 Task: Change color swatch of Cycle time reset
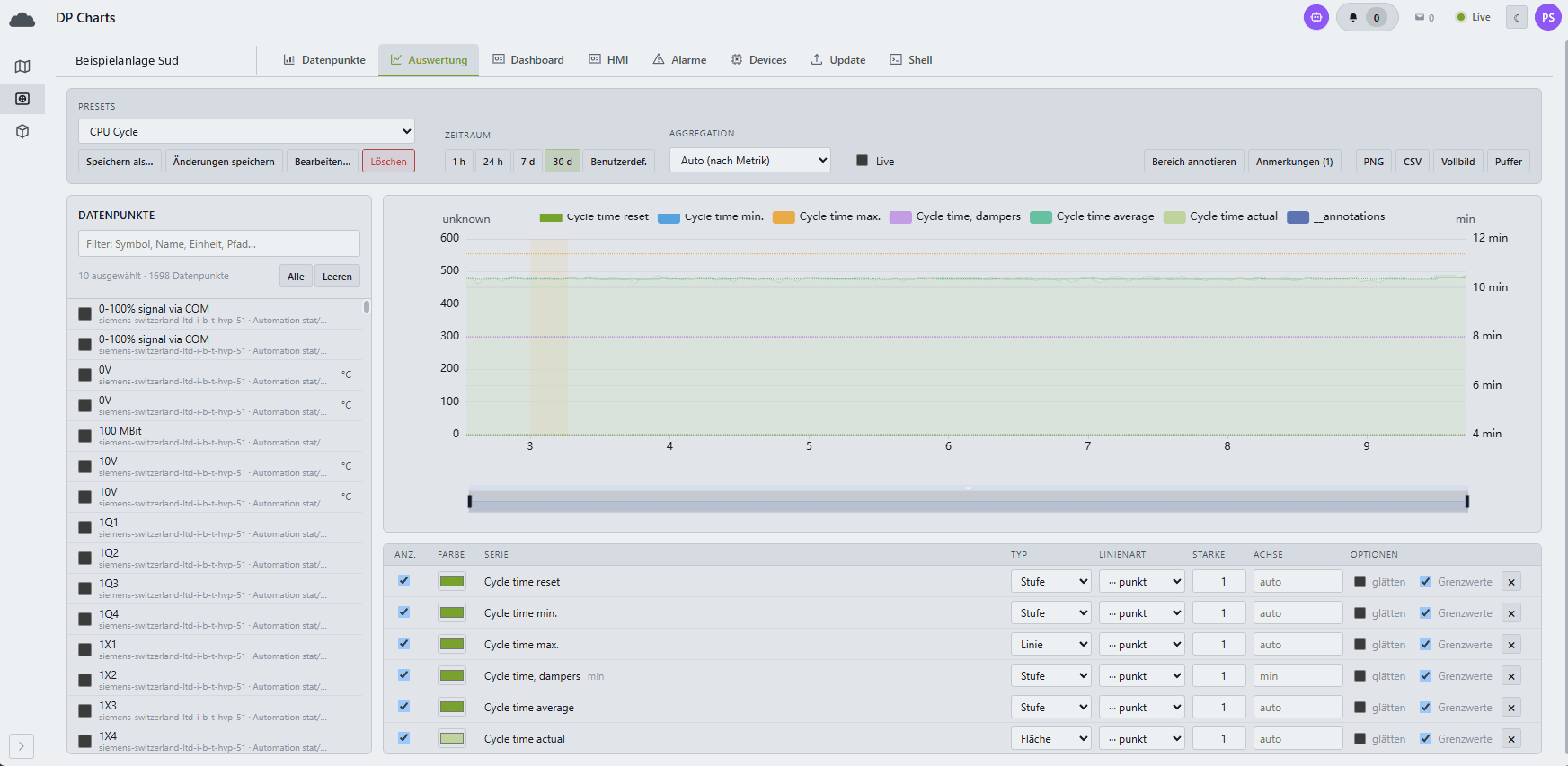point(452,581)
